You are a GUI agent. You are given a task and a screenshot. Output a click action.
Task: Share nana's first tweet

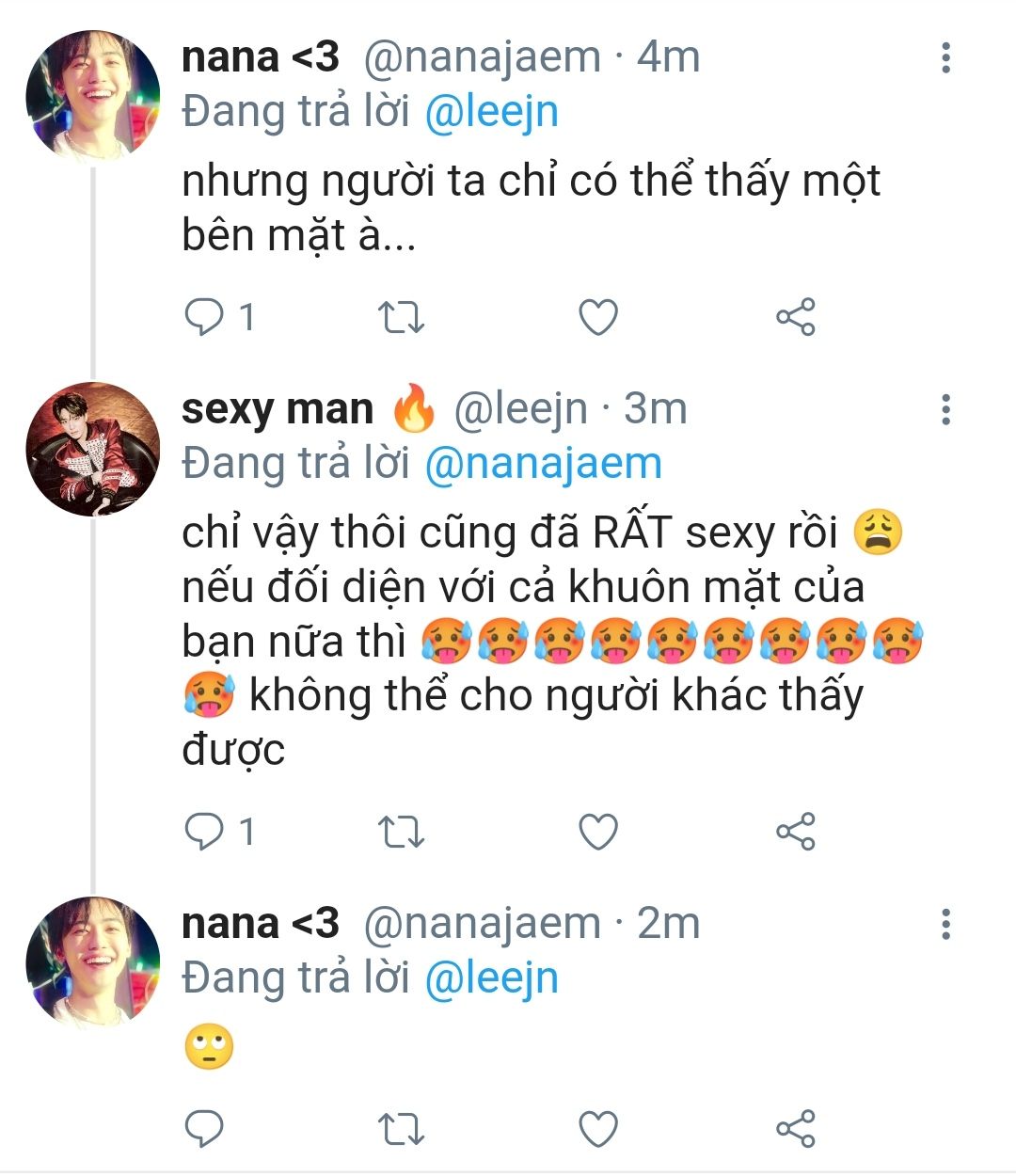[795, 317]
